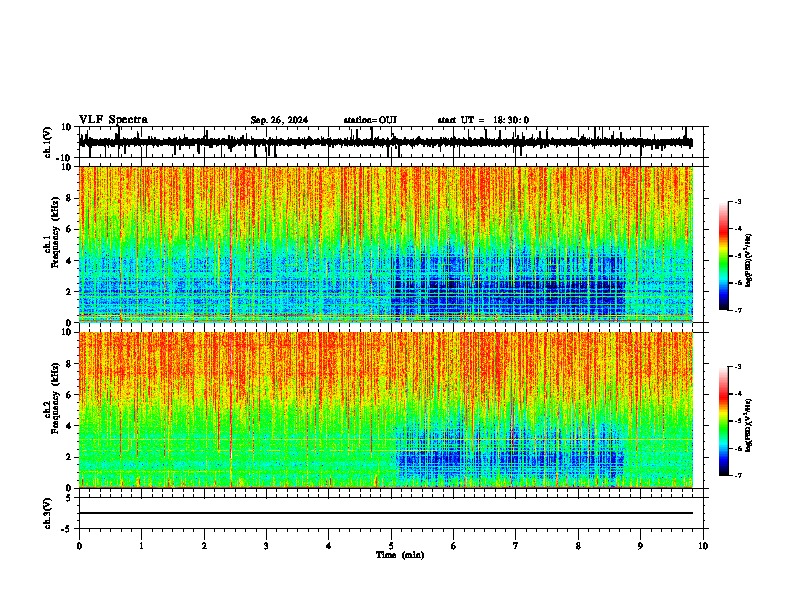Click time axis tick label "1"
This screenshot has height=612, width=792.
pos(141,546)
